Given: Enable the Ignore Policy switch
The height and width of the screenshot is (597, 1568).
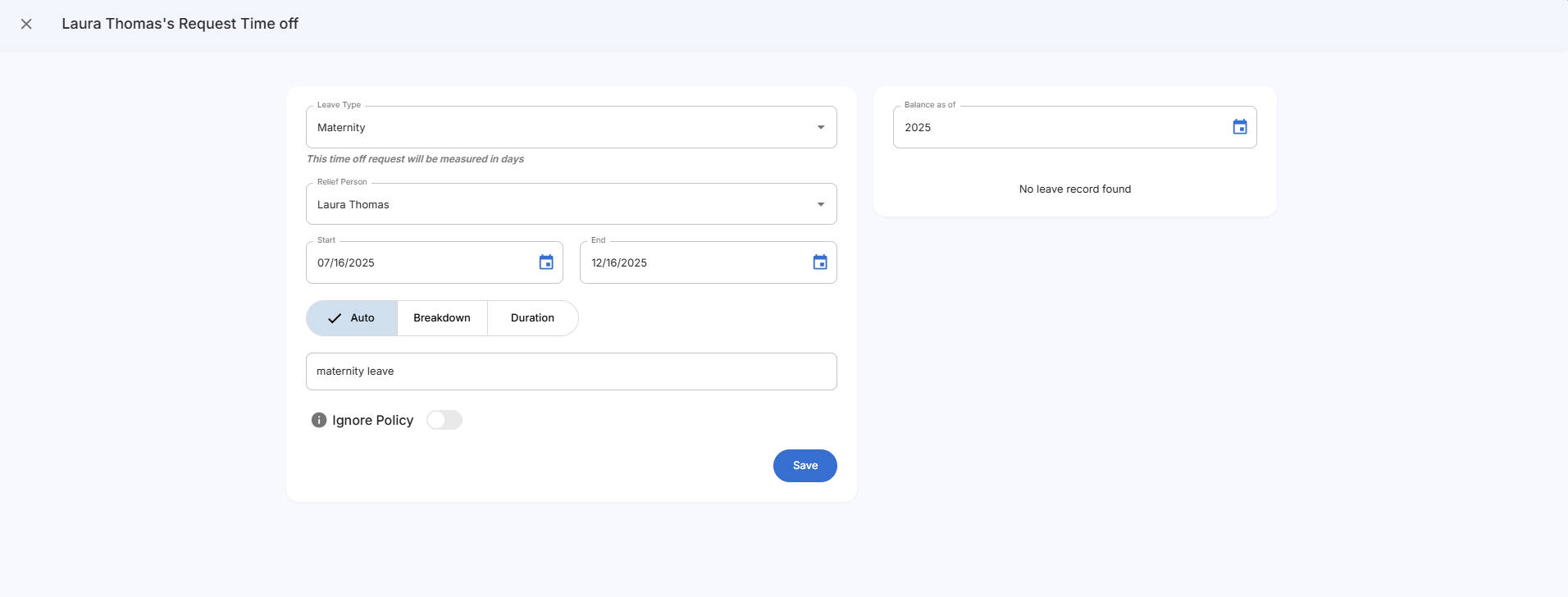Looking at the screenshot, I should click(x=444, y=420).
